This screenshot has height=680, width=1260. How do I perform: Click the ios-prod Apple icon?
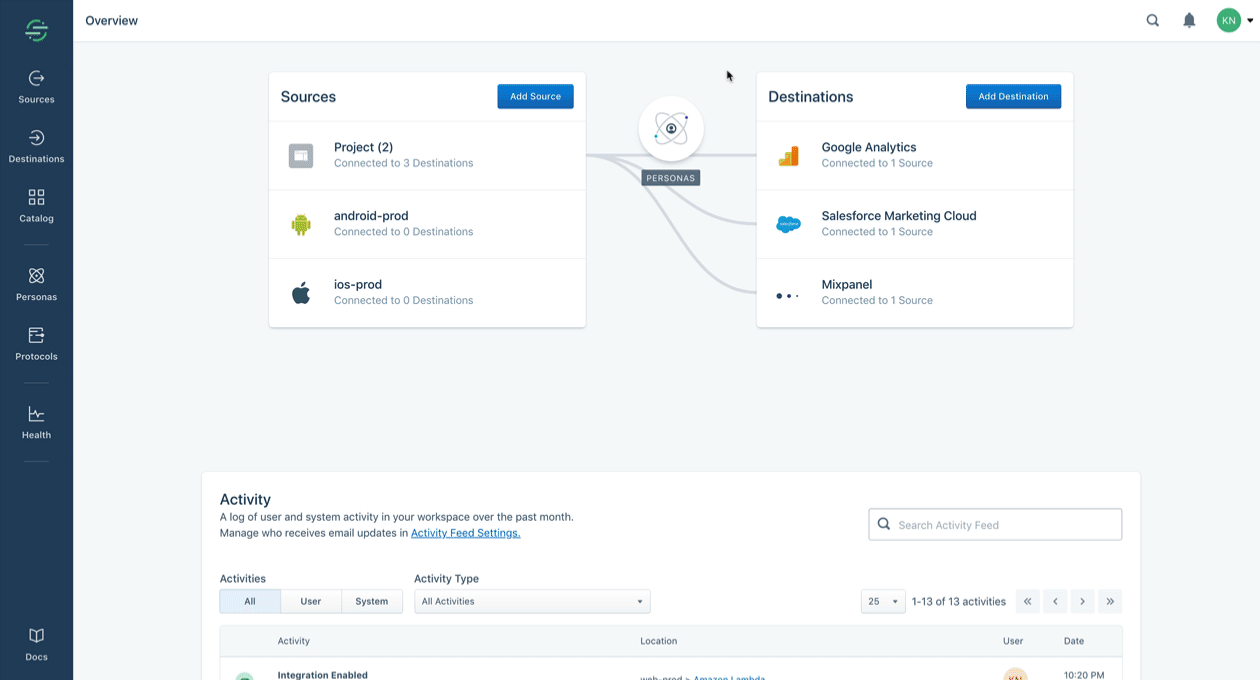(301, 292)
